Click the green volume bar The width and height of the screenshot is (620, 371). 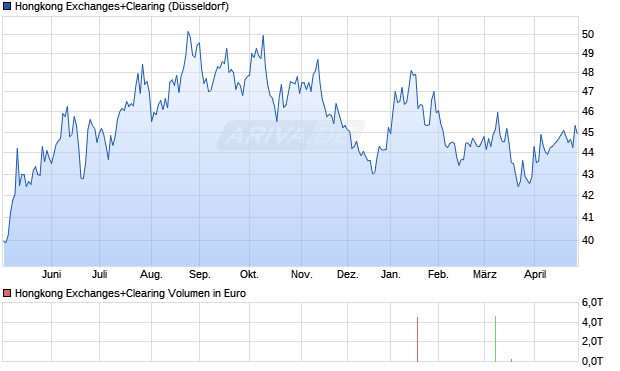tap(495, 339)
